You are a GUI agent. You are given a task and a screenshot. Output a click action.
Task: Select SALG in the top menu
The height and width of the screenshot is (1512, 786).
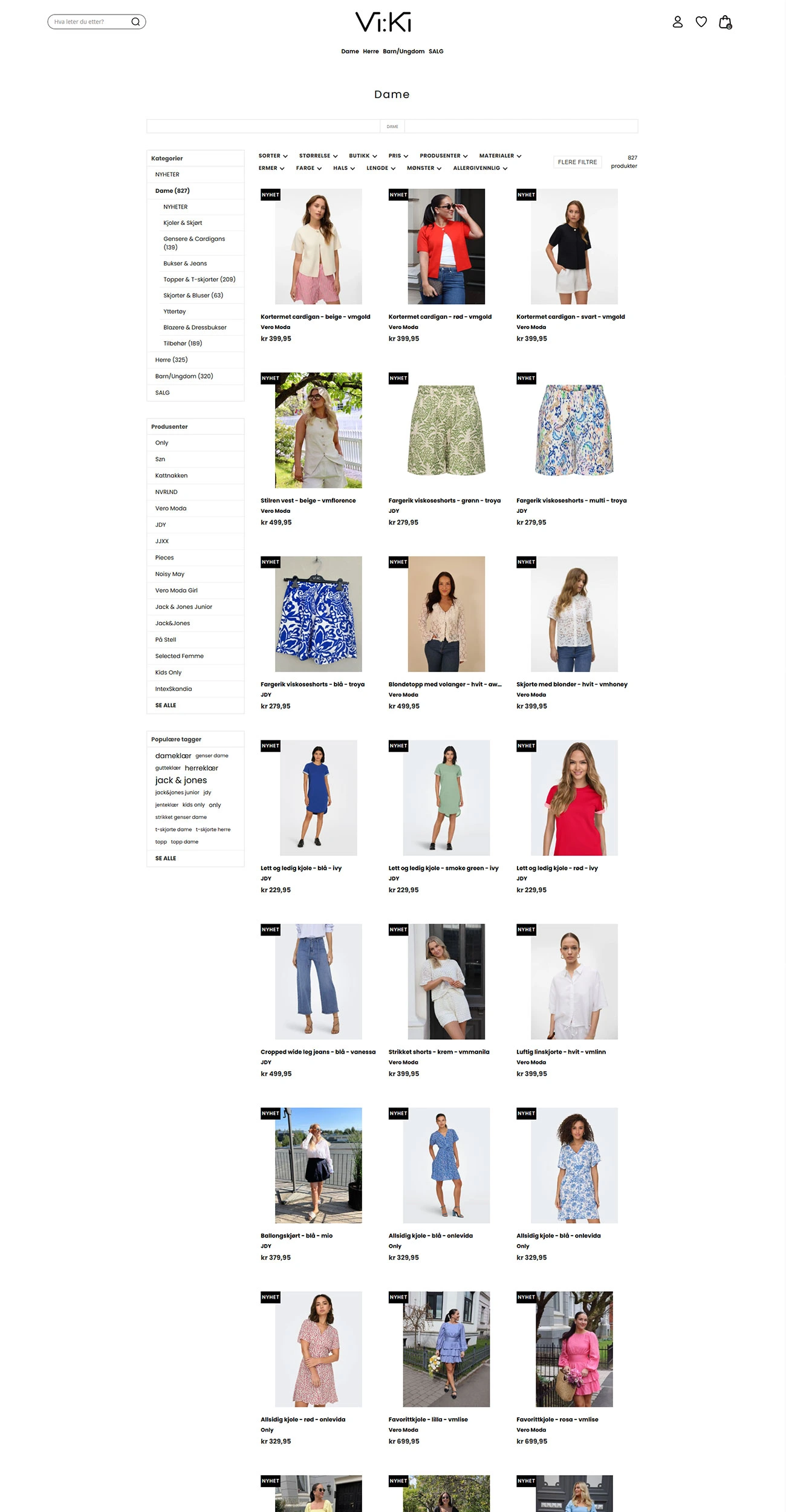[436, 51]
